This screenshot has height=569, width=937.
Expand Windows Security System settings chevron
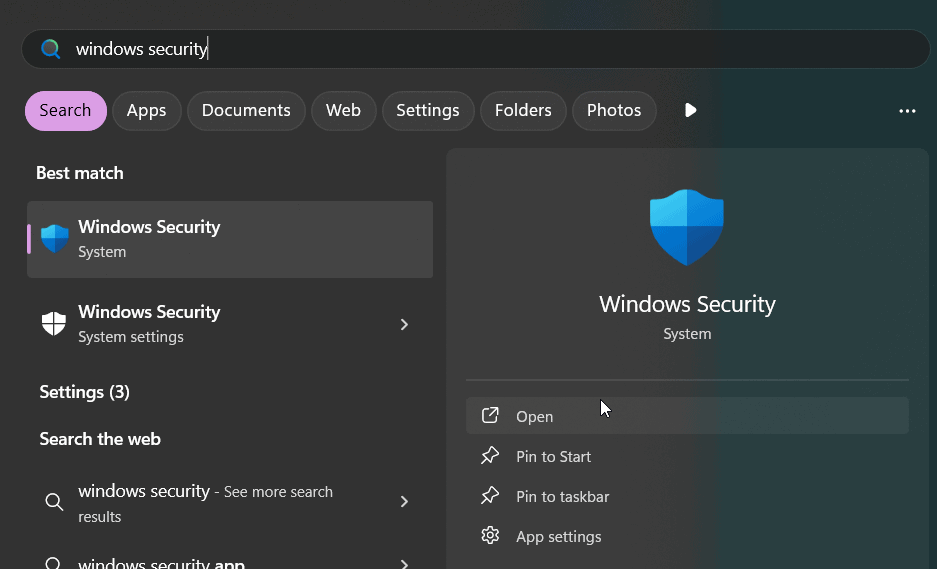point(405,324)
